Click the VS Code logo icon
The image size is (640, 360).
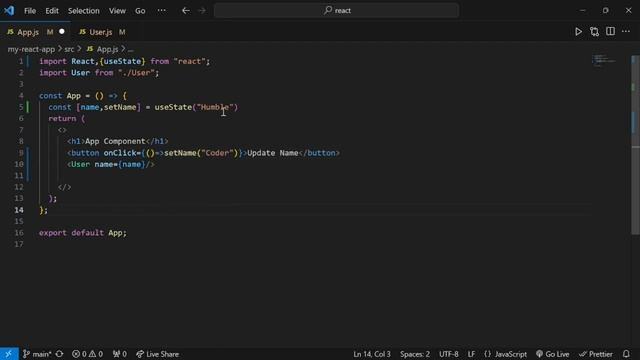[9, 10]
